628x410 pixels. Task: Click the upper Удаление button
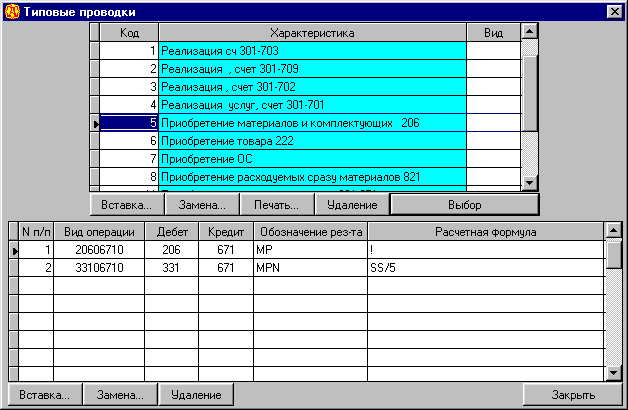click(x=352, y=205)
